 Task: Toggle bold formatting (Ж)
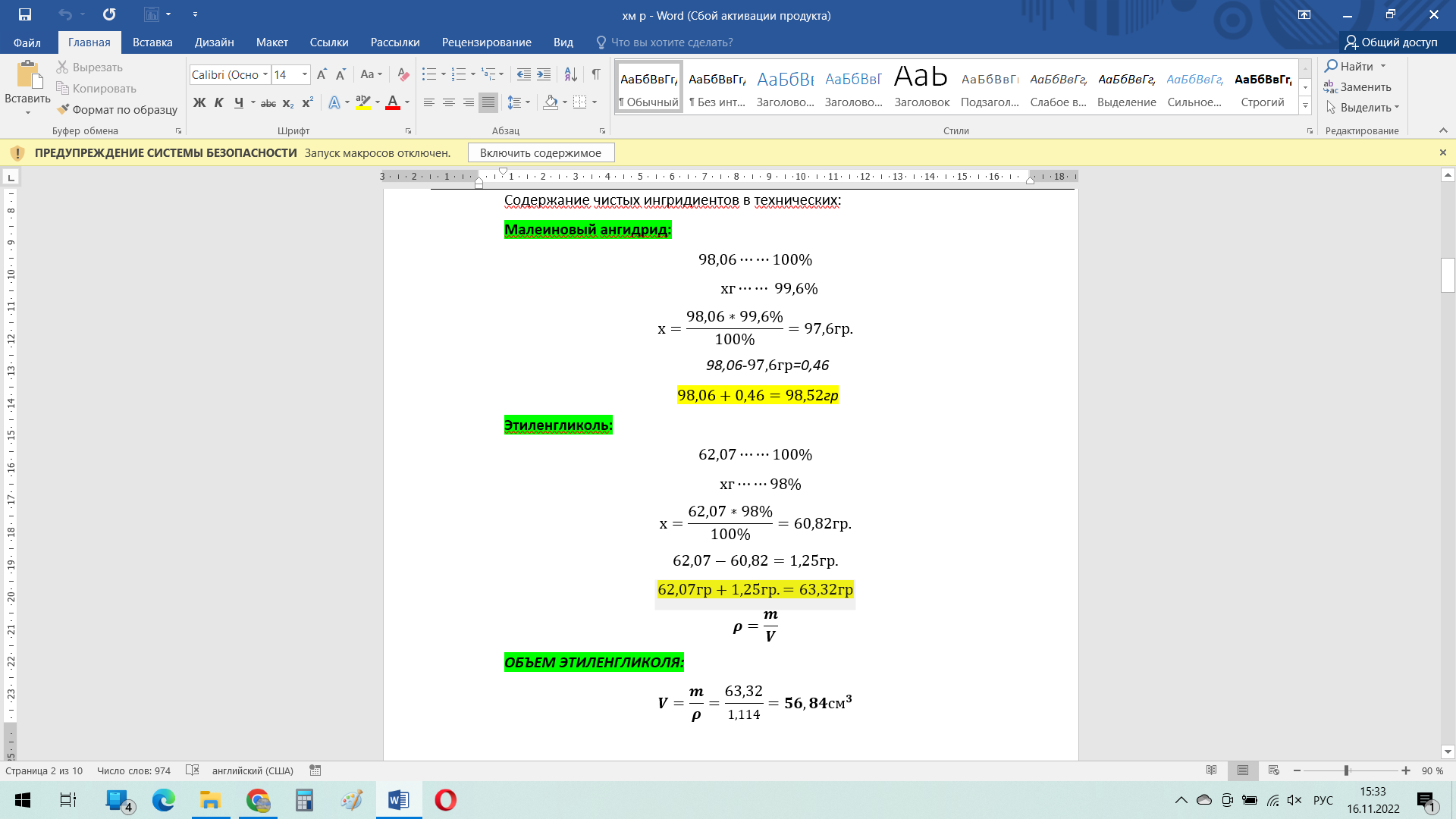[199, 102]
